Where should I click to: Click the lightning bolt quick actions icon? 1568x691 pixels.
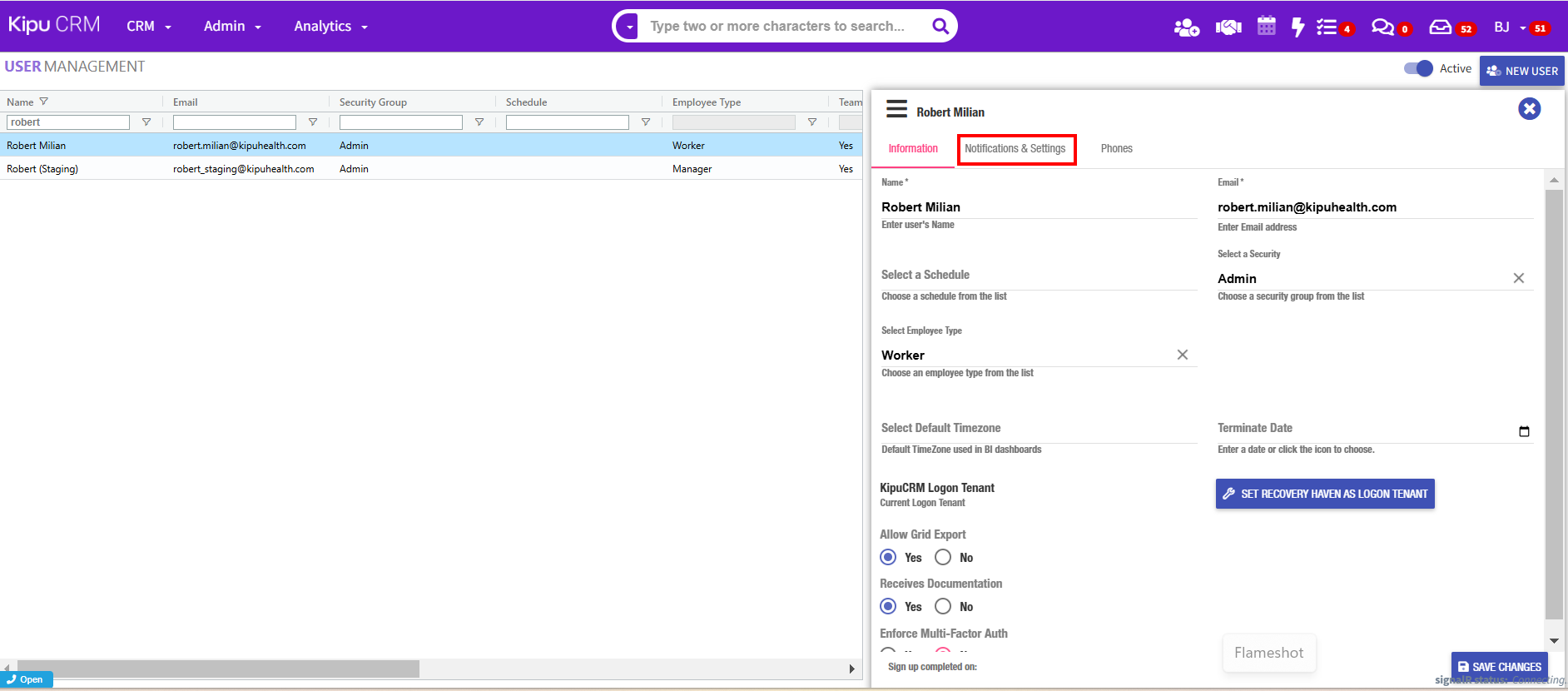click(1297, 27)
